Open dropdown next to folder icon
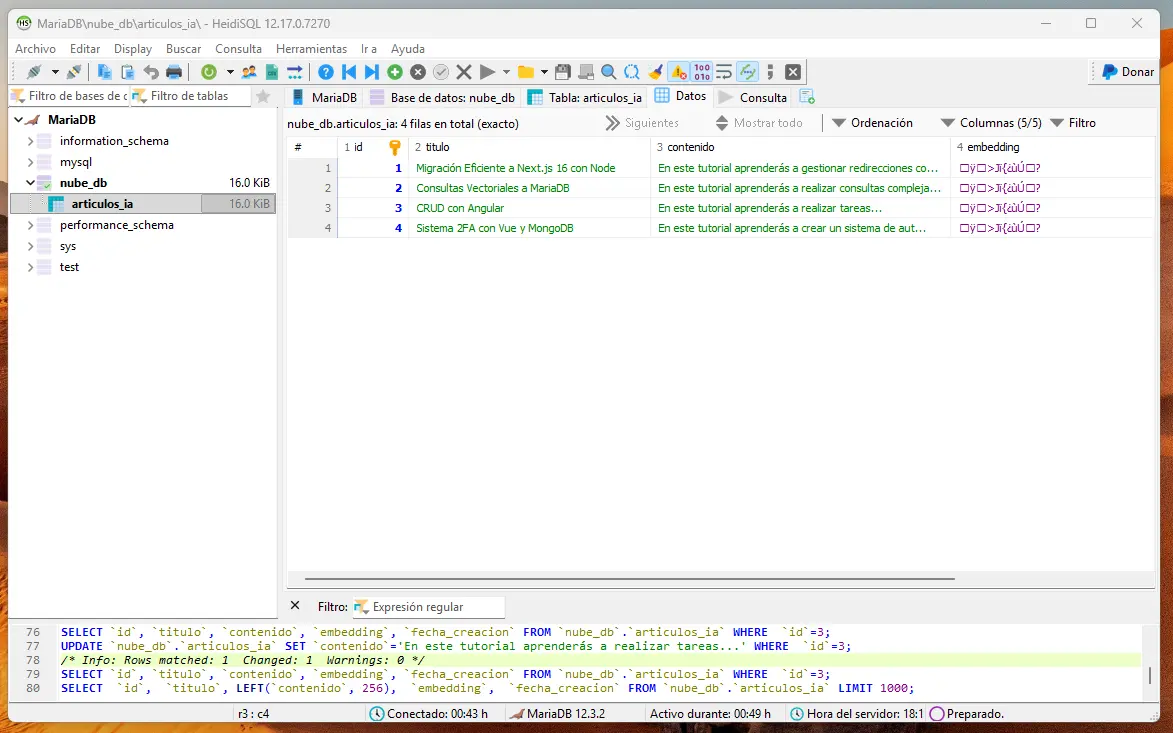 click(x=544, y=72)
